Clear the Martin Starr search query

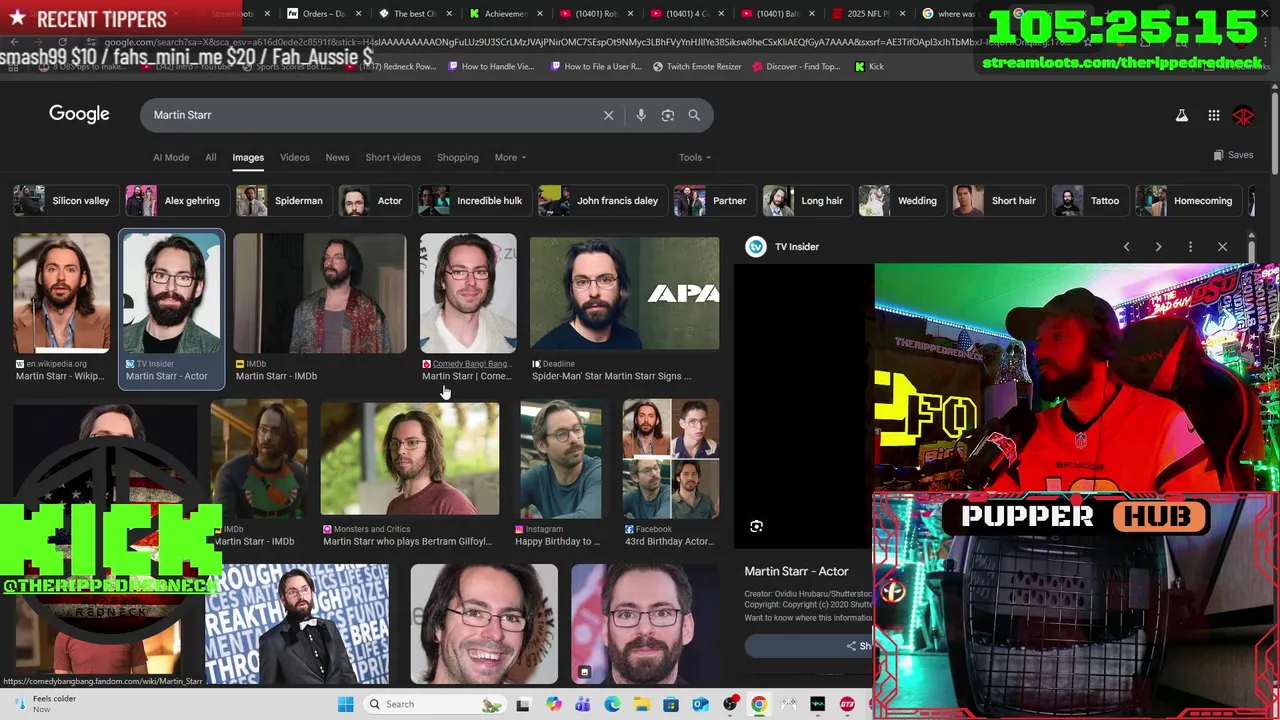coord(608,115)
